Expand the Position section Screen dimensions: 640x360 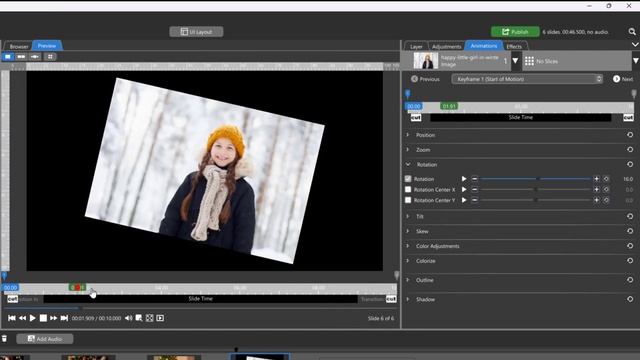[x=408, y=135]
